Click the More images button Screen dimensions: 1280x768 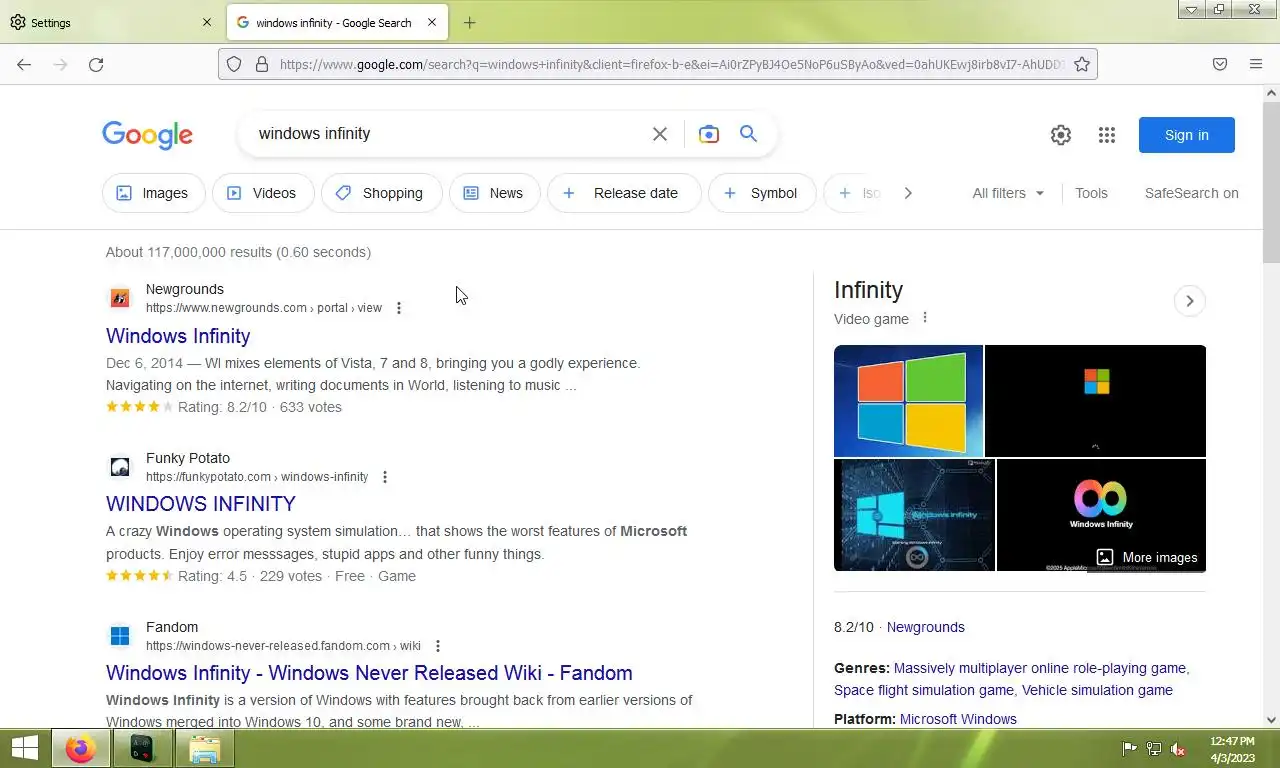1146,557
